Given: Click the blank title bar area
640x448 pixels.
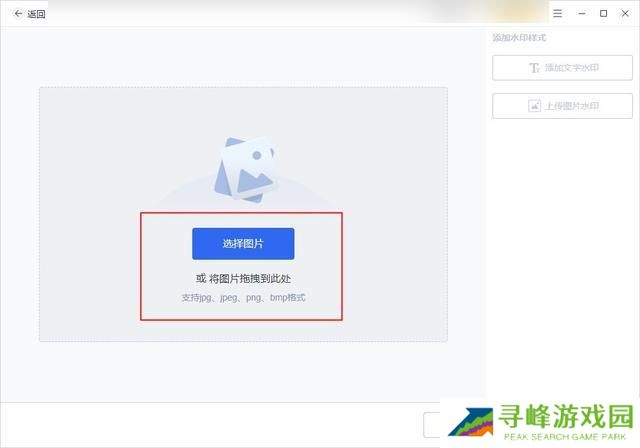Looking at the screenshot, I should (x=300, y=13).
